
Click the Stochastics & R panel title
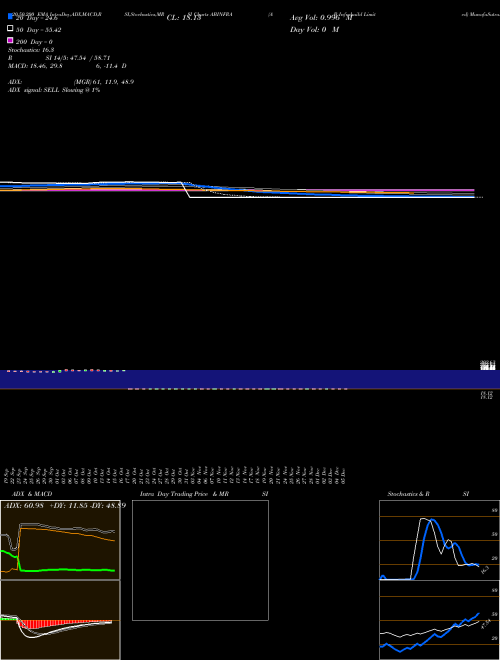pyautogui.click(x=409, y=494)
